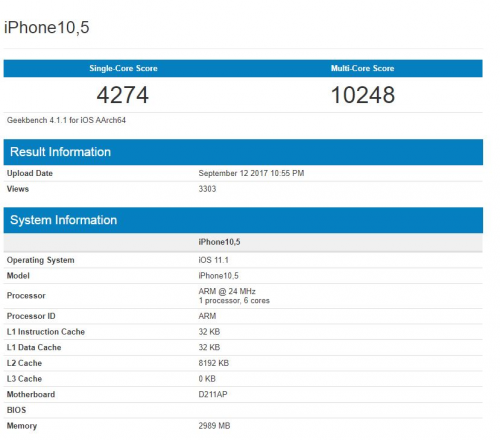The width and height of the screenshot is (500, 440).
Task: Click the Views count 3303
Action: 207,189
